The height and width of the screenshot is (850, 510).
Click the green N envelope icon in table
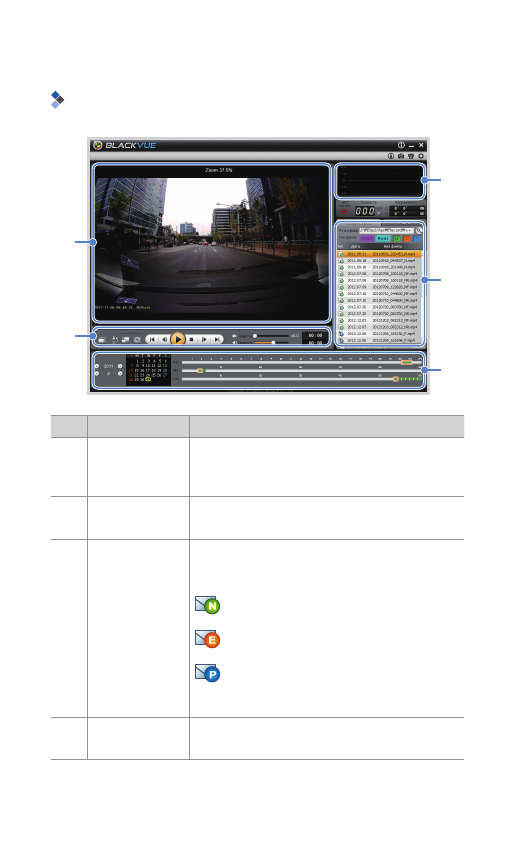tap(207, 605)
